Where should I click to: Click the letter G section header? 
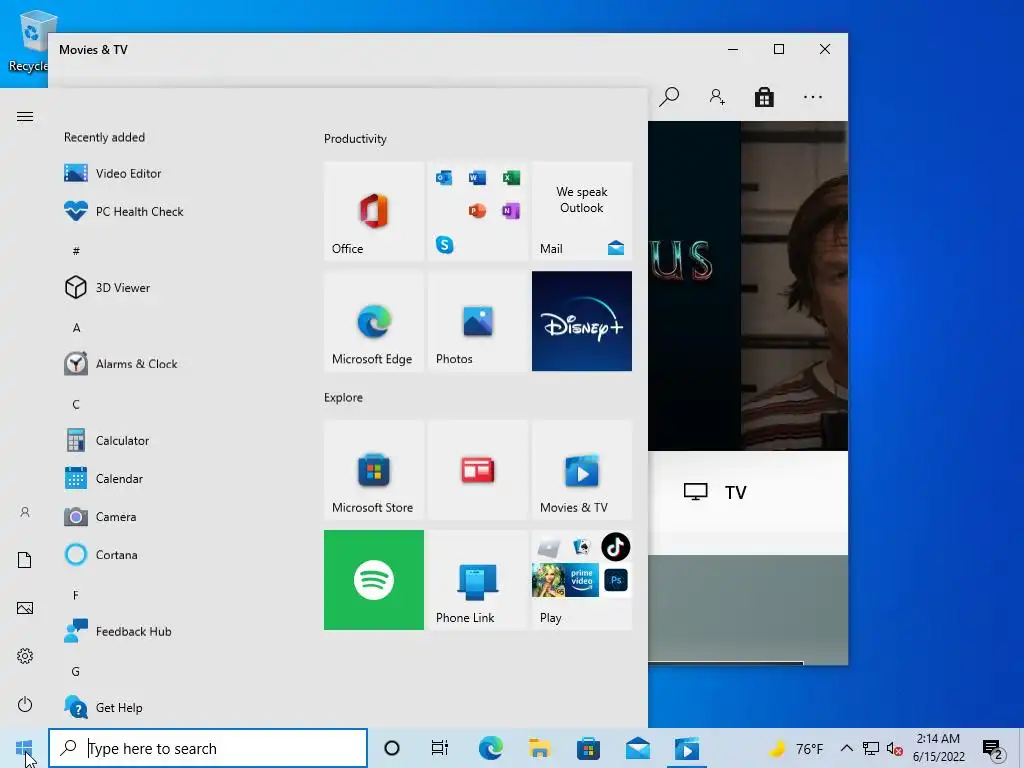[76, 671]
